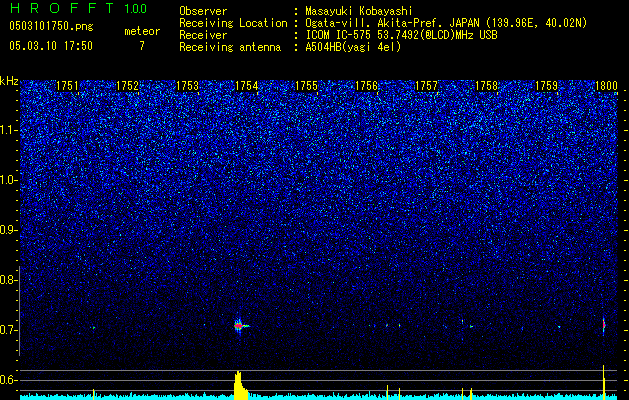Click the 1751 time marker
The width and height of the screenshot is (629, 400).
pyautogui.click(x=67, y=86)
